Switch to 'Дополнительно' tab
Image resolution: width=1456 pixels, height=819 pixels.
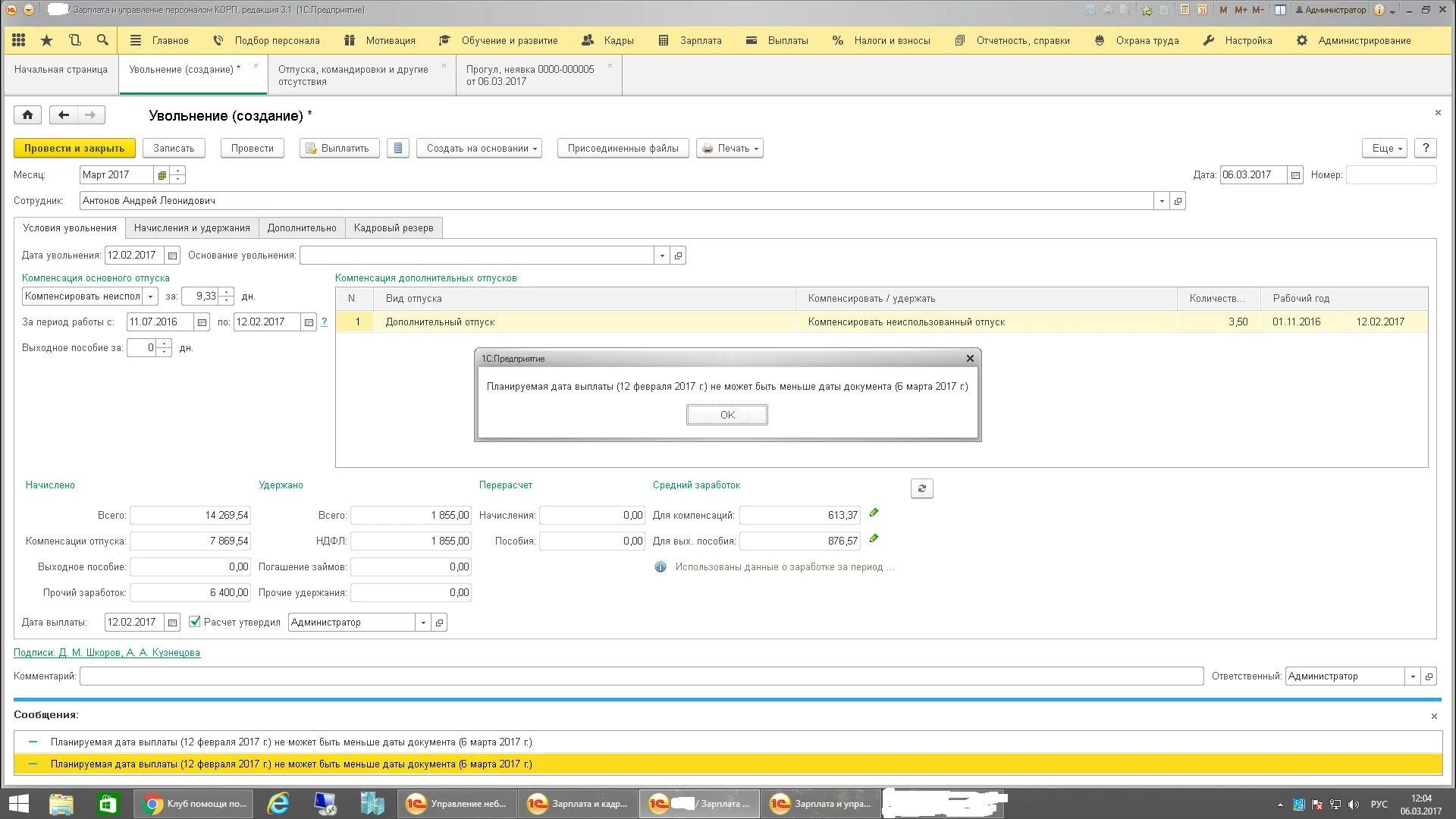(302, 227)
